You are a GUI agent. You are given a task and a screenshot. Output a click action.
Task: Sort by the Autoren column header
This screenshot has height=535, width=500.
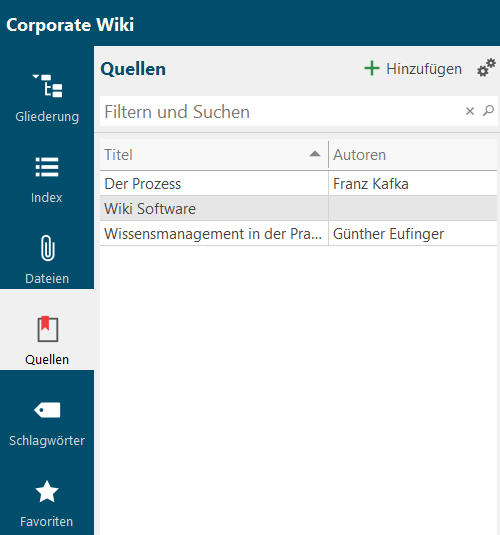(413, 155)
